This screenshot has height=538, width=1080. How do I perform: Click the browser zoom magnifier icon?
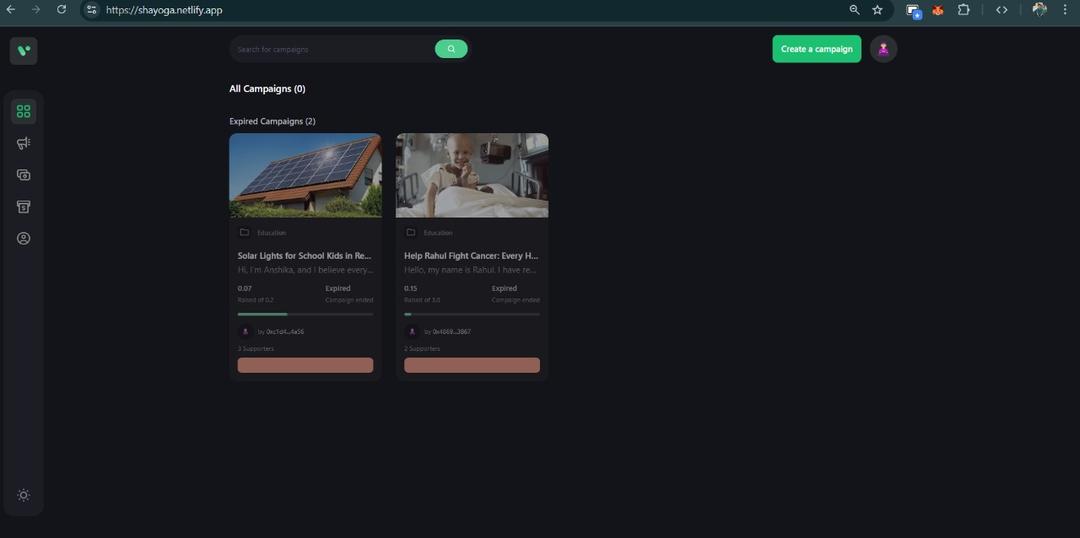click(x=854, y=10)
